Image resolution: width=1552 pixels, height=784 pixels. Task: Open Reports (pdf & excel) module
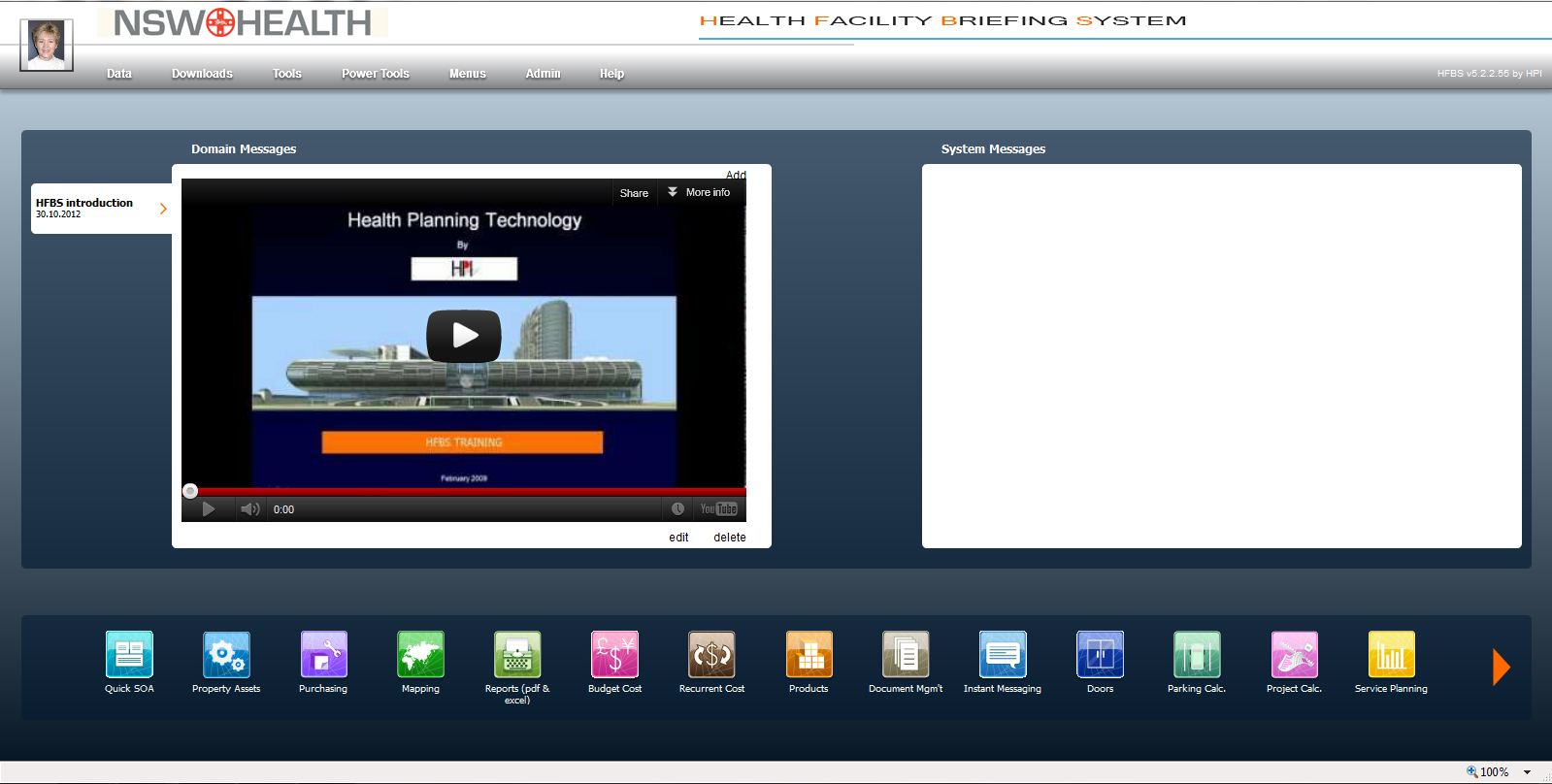[x=517, y=654]
